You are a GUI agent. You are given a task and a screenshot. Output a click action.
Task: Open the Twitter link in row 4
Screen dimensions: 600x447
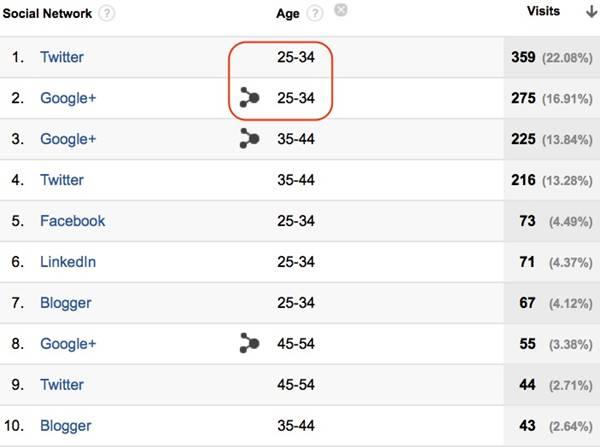pyautogui.click(x=62, y=180)
